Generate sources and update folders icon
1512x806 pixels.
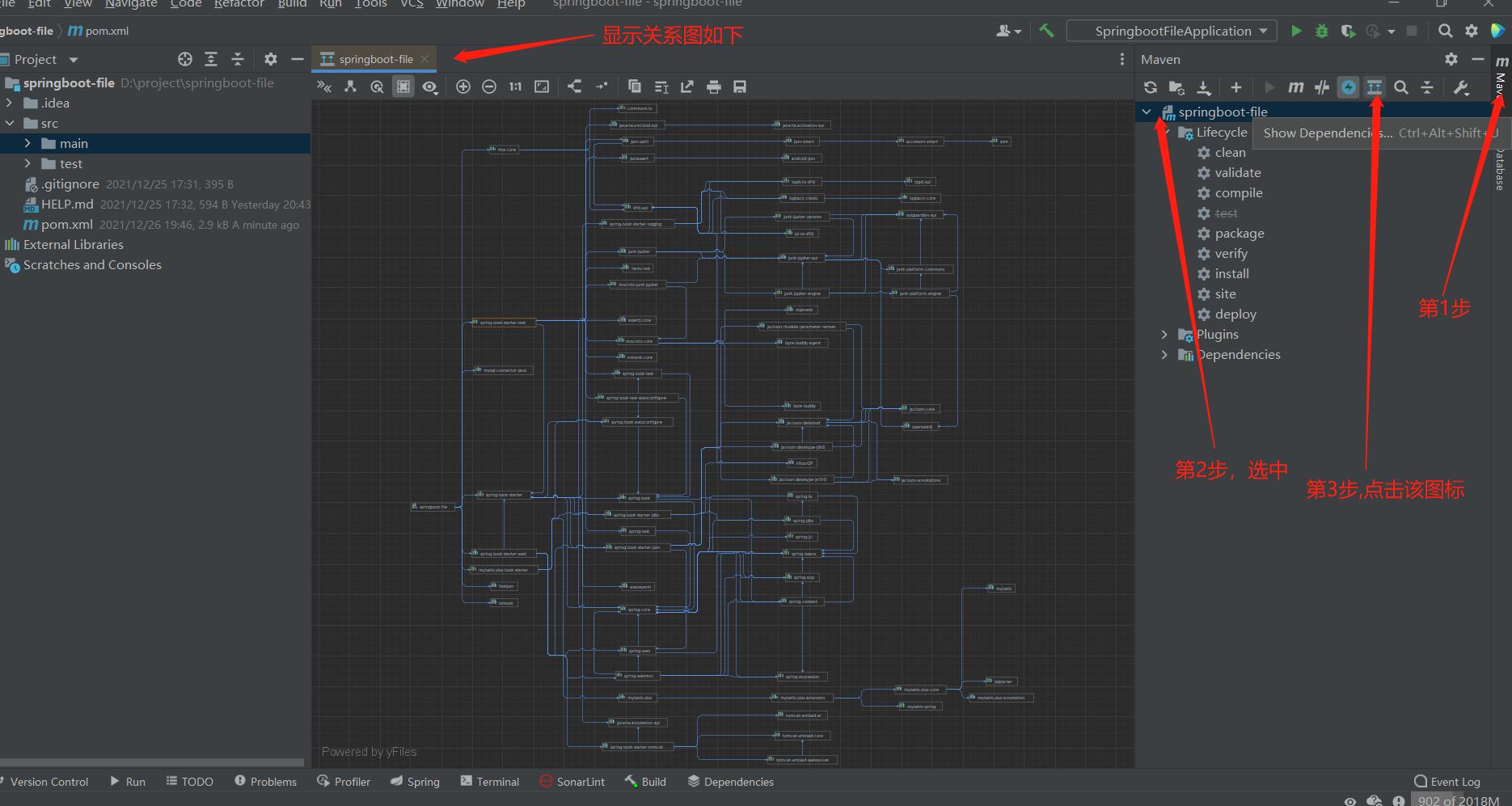(x=1176, y=87)
